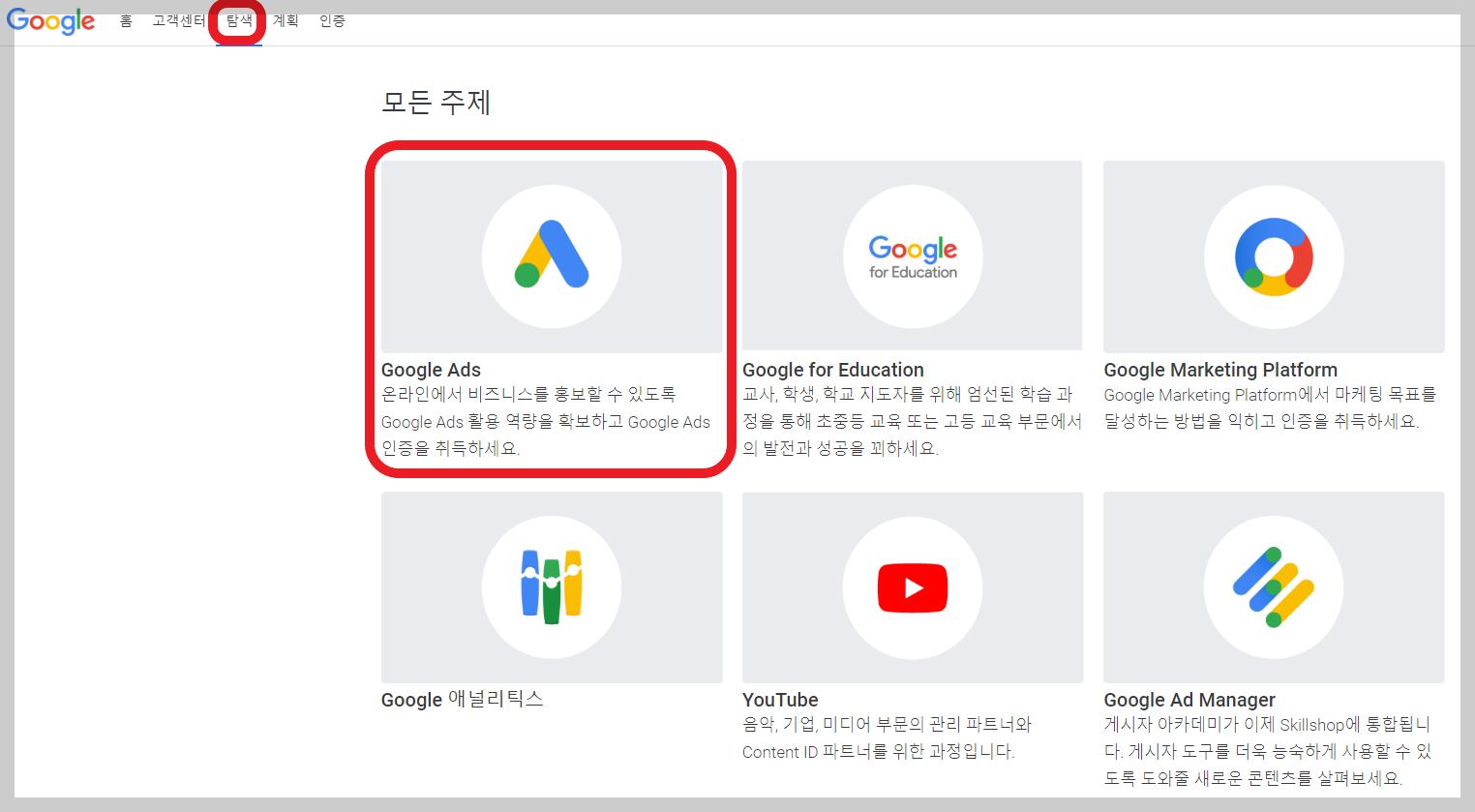Screen dimensions: 1475x812
Task: Click the Google for Education title
Action: tap(833, 370)
